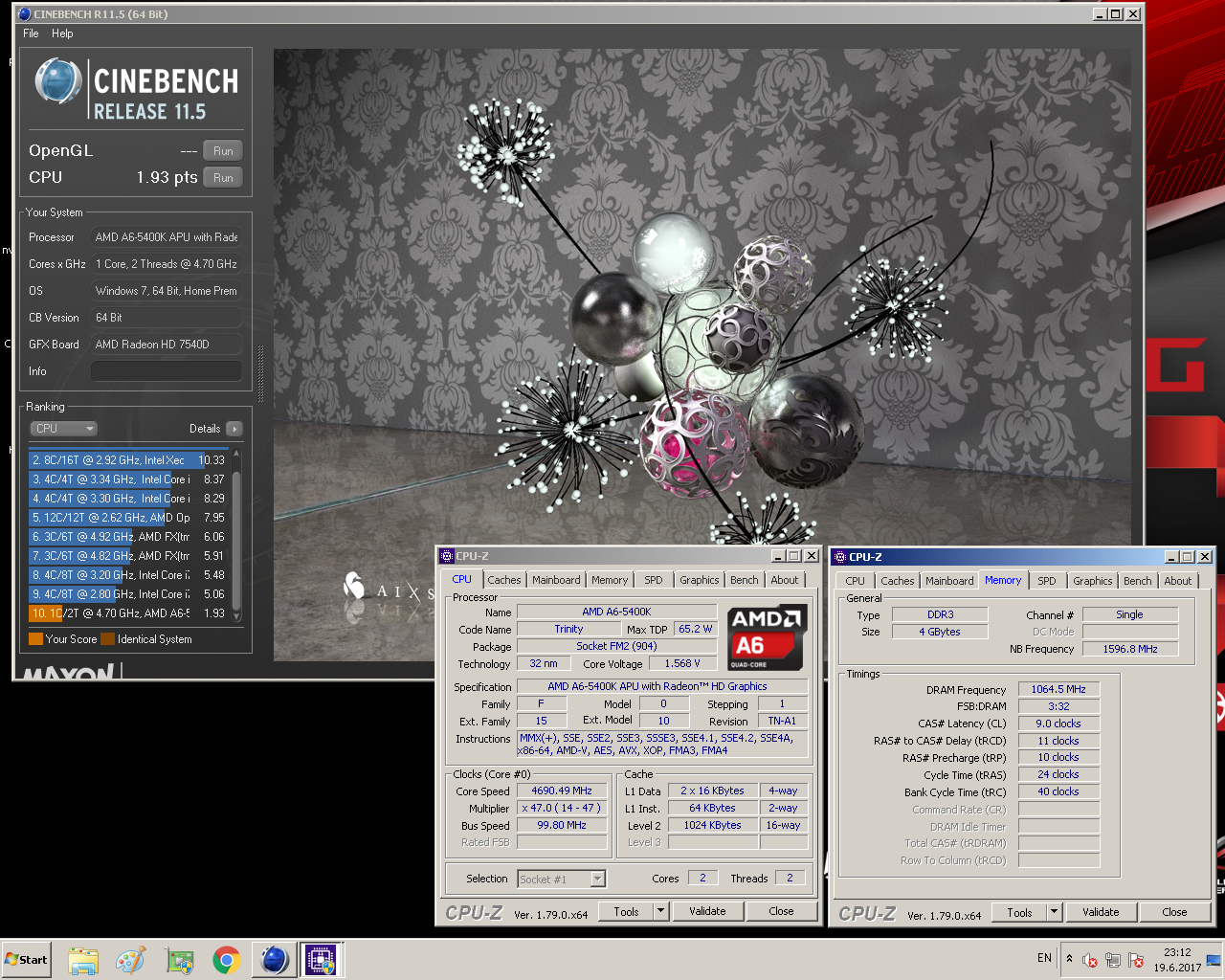This screenshot has width=1225, height=980.
Task: Click the Info input field
Action: pos(166,371)
